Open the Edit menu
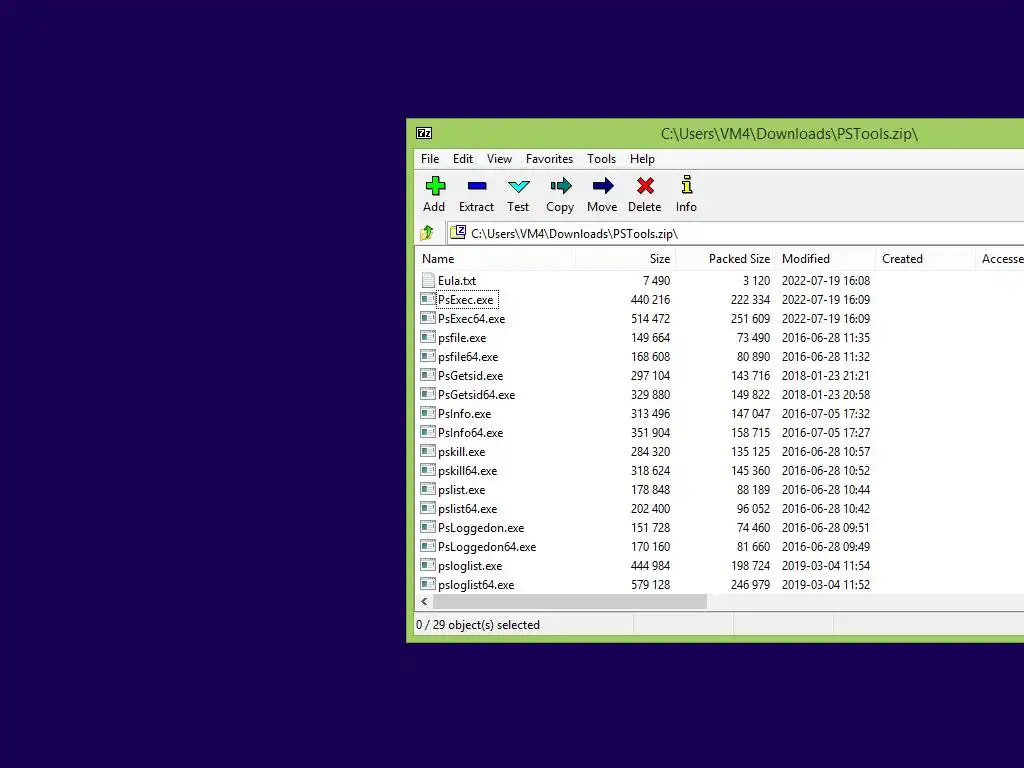This screenshot has height=768, width=1024. tap(462, 159)
